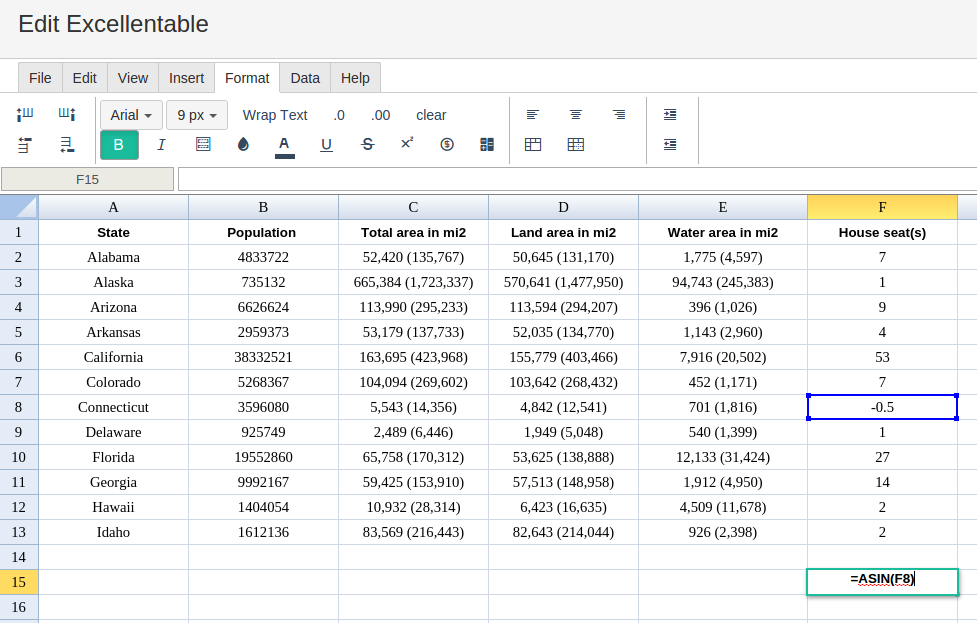Viewport: 977px width, 623px height.
Task: Open the text color picker under A
Action: pyautogui.click(x=285, y=146)
